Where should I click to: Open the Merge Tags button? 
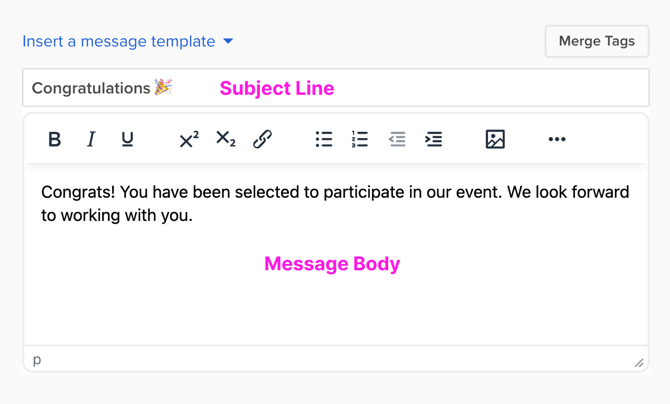[x=596, y=41]
